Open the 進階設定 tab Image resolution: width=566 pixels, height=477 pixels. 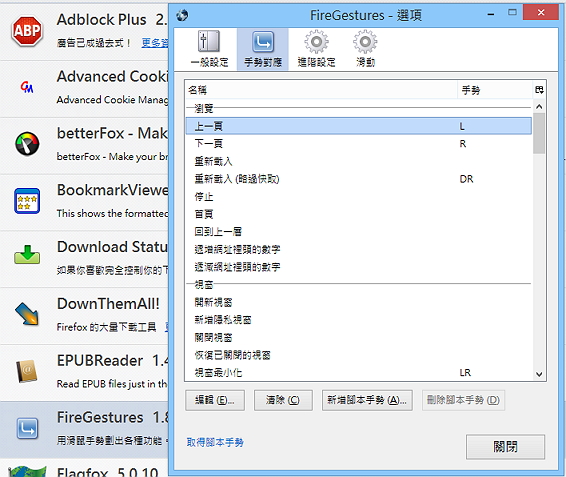click(316, 49)
